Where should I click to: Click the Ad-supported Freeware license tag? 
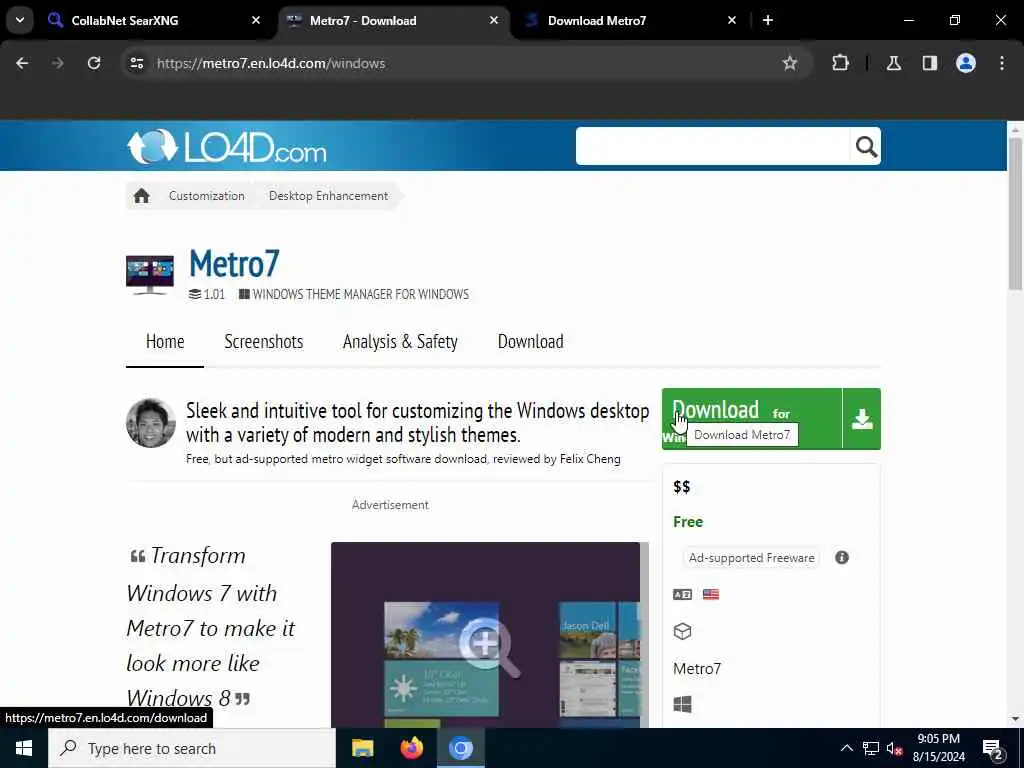pos(752,558)
